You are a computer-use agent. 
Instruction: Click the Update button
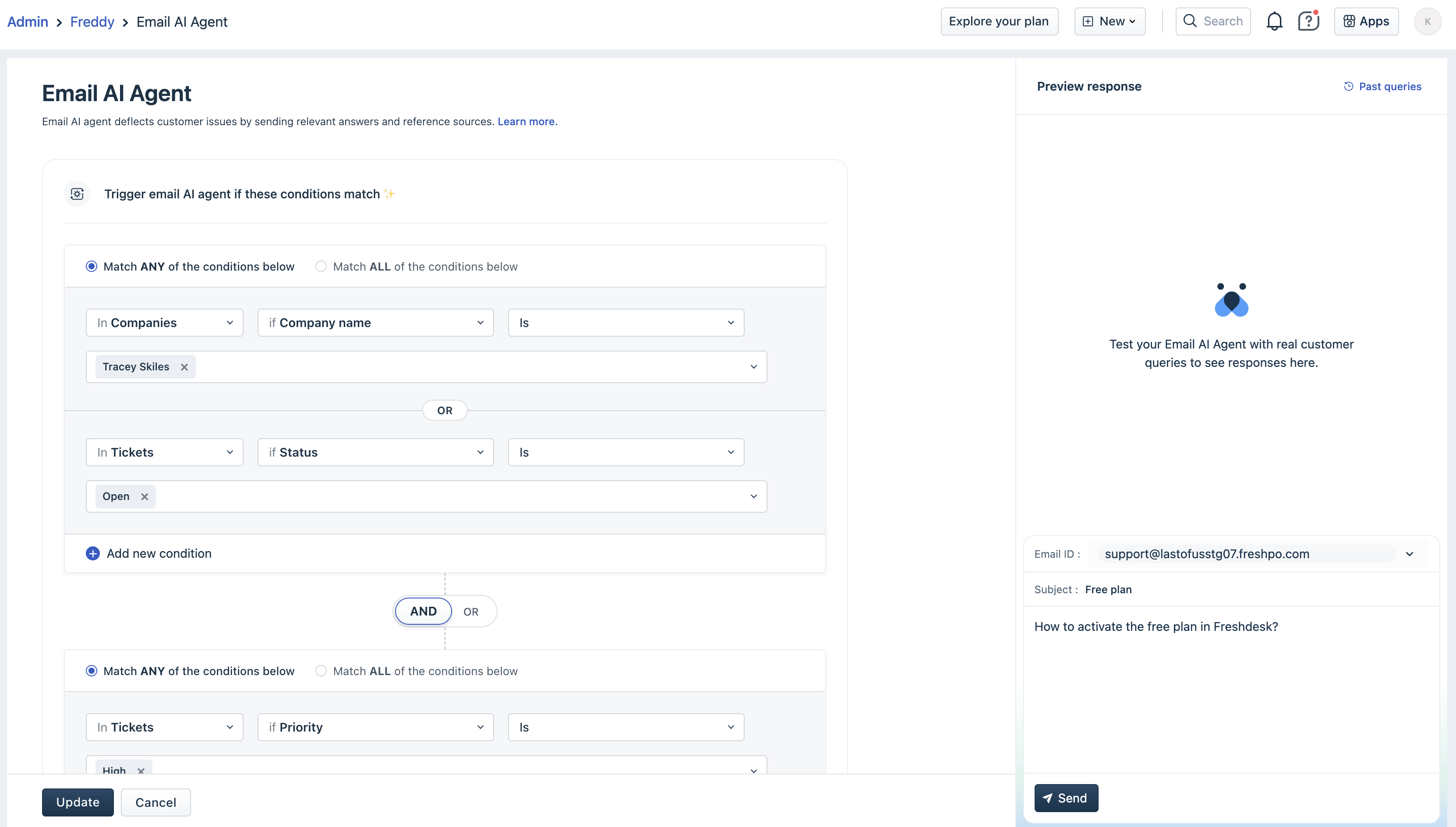click(x=77, y=802)
